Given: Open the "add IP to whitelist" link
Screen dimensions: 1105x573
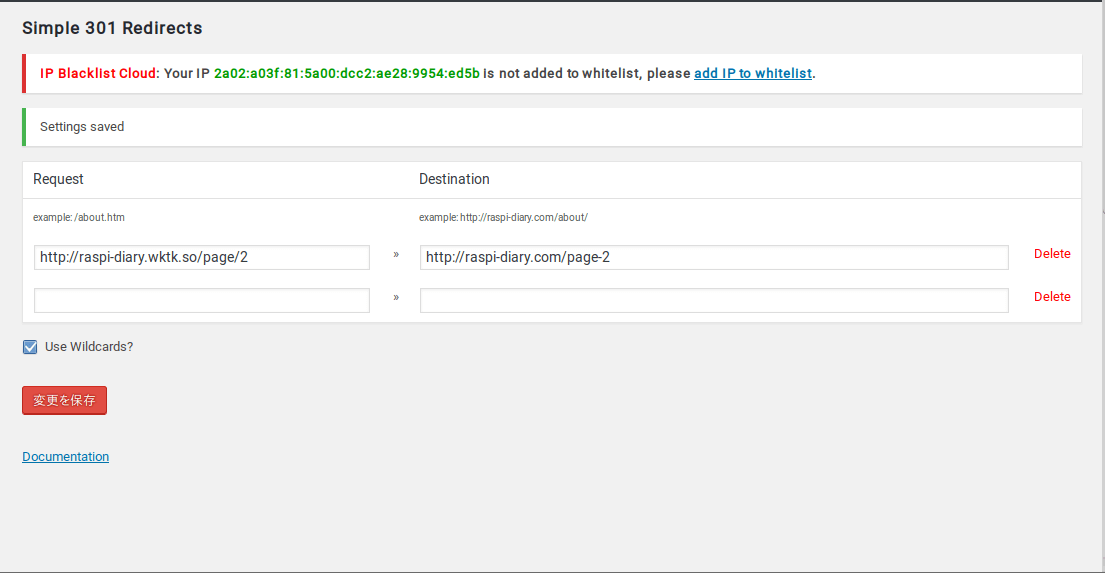Looking at the screenshot, I should click(x=753, y=73).
